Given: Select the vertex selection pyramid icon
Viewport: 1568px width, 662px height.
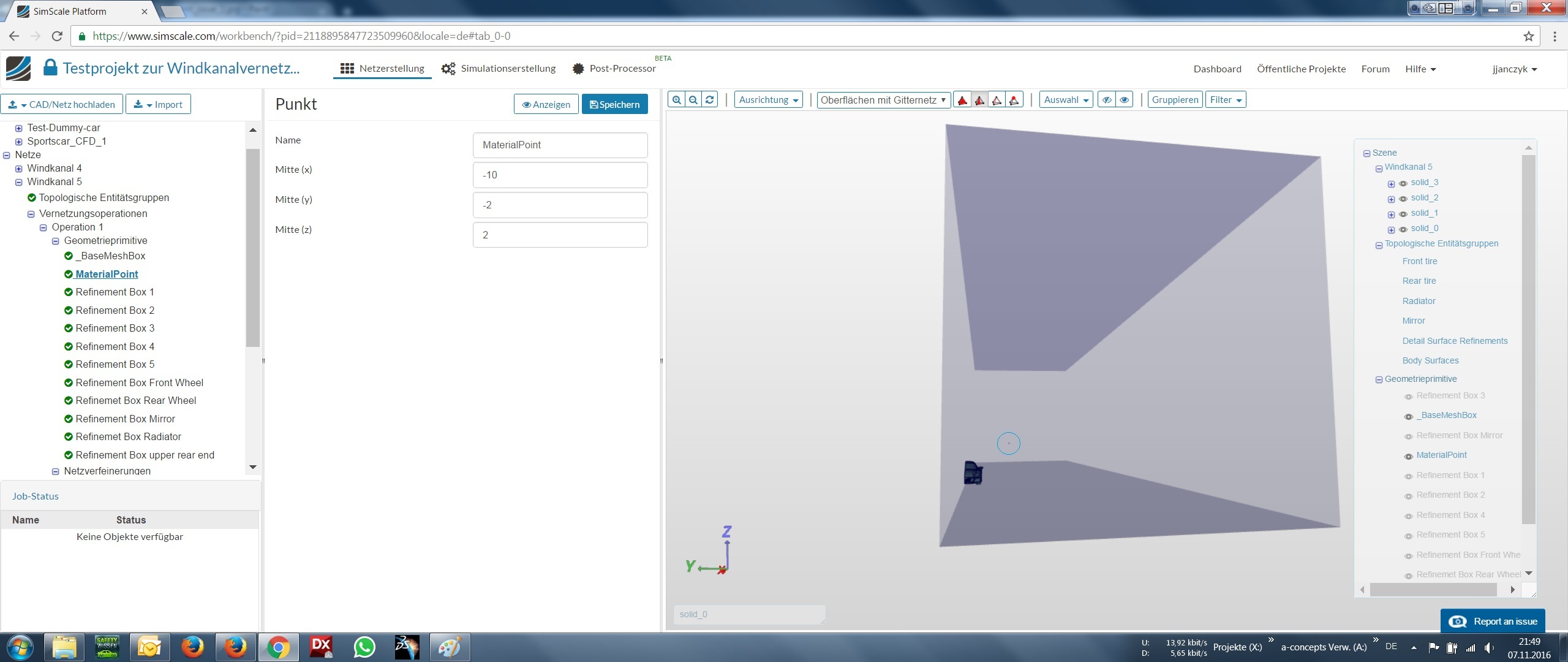Looking at the screenshot, I should tap(1014, 101).
